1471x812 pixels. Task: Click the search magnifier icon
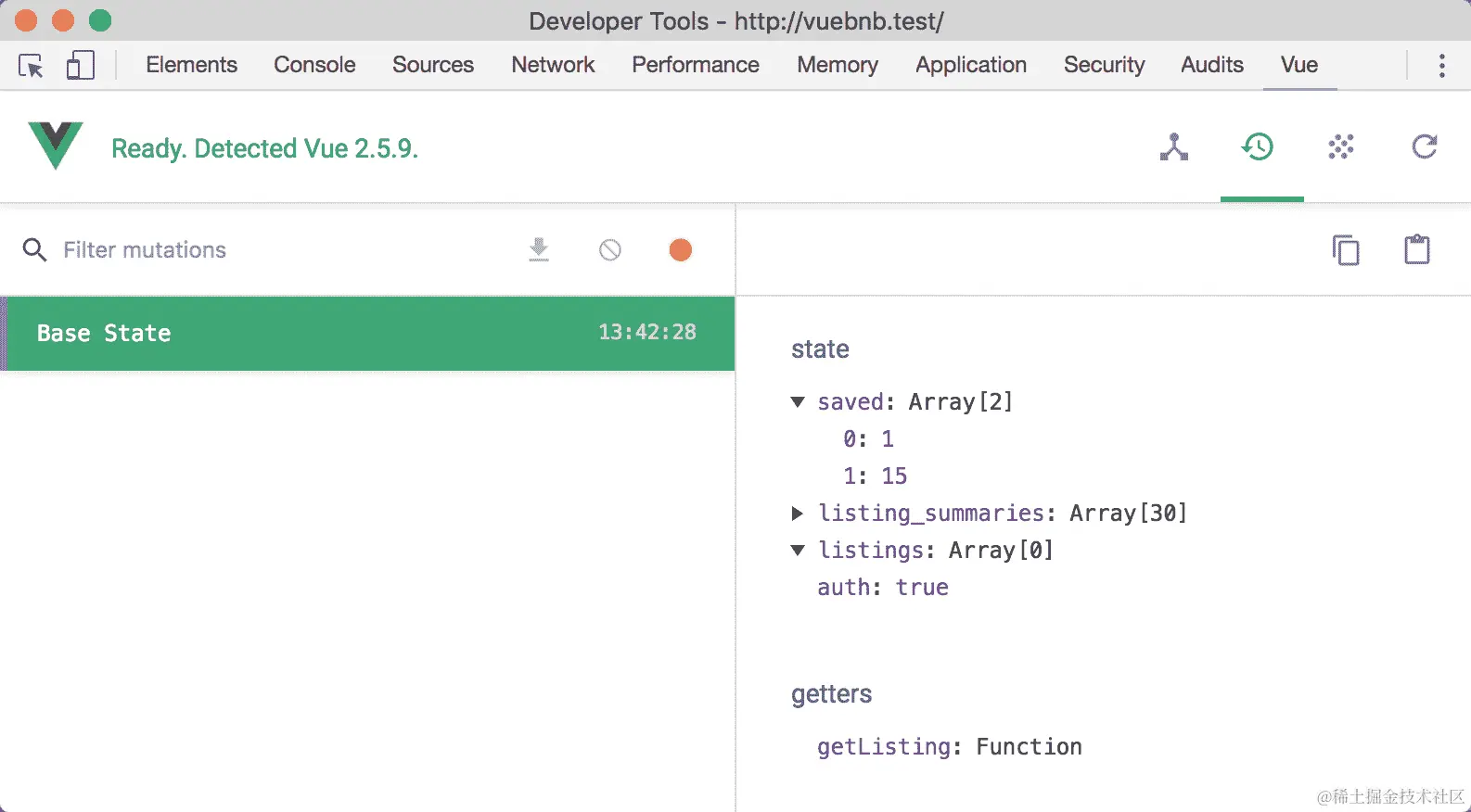(x=34, y=250)
